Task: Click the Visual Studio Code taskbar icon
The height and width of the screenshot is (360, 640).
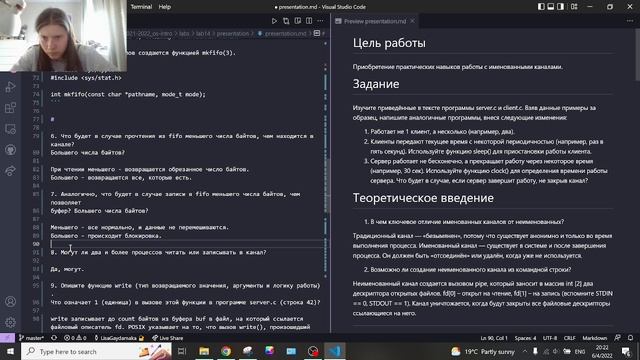Action: (335, 351)
